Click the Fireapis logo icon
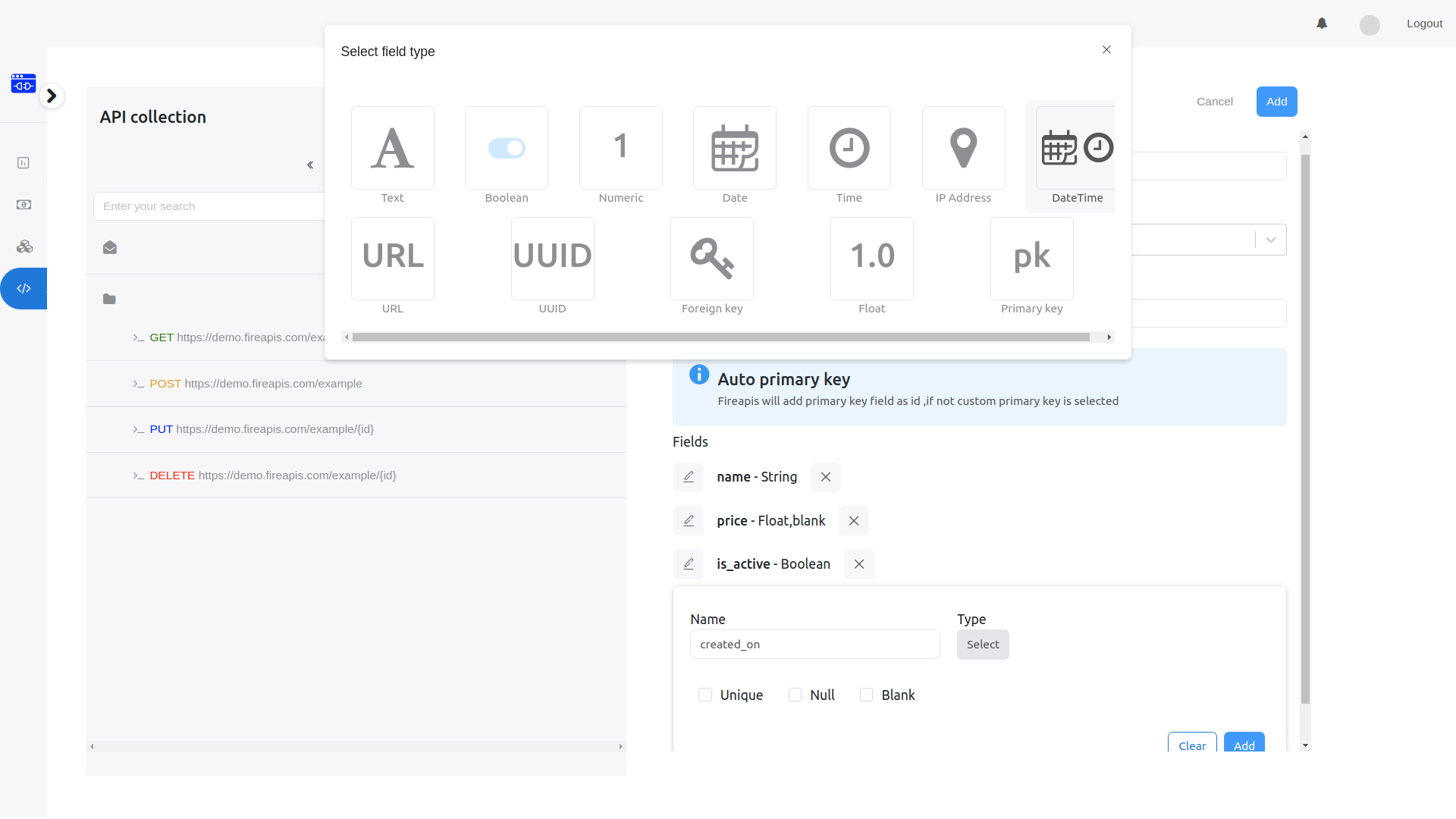1456x819 pixels. click(x=24, y=83)
